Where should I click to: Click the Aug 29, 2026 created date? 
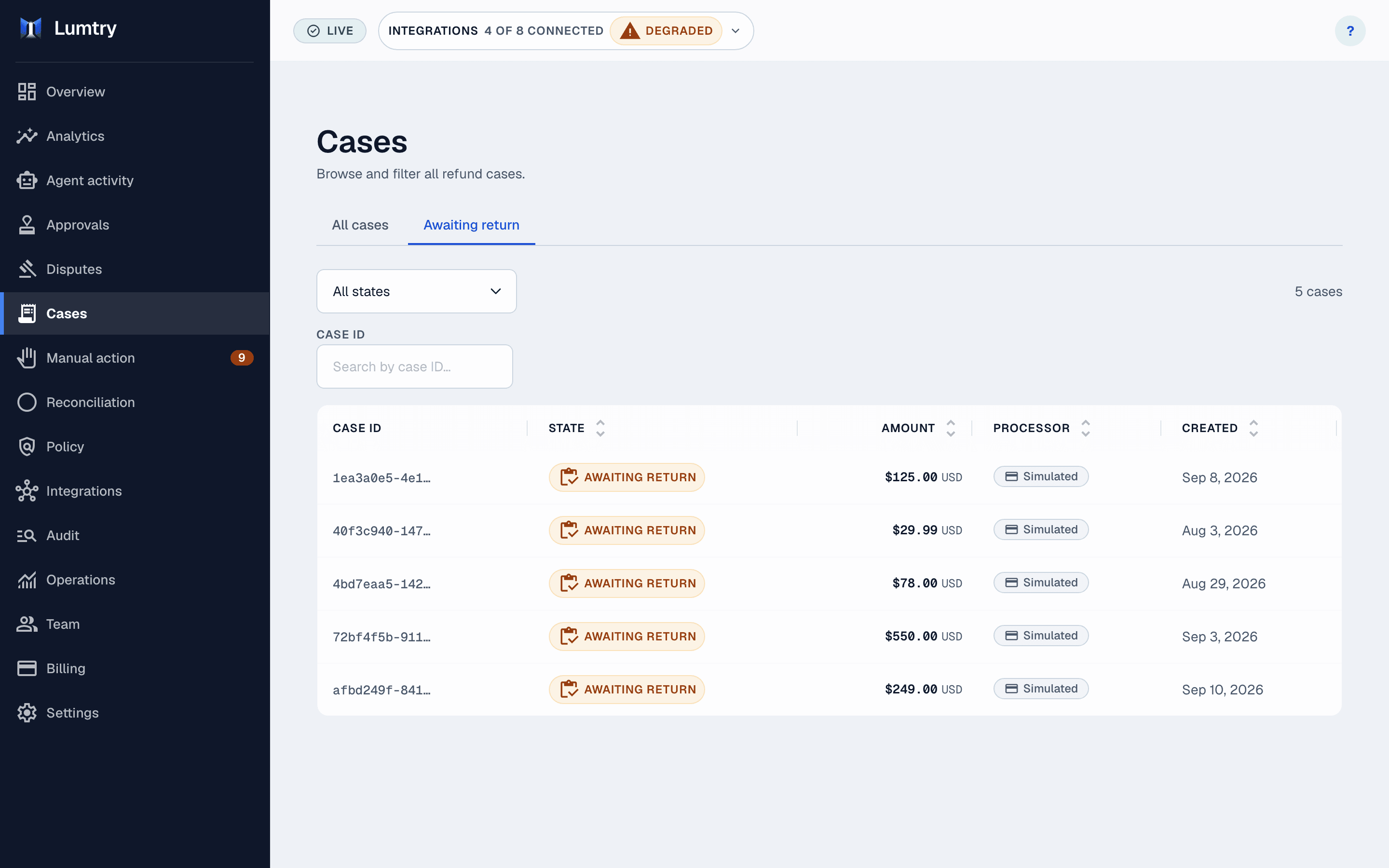click(1224, 583)
